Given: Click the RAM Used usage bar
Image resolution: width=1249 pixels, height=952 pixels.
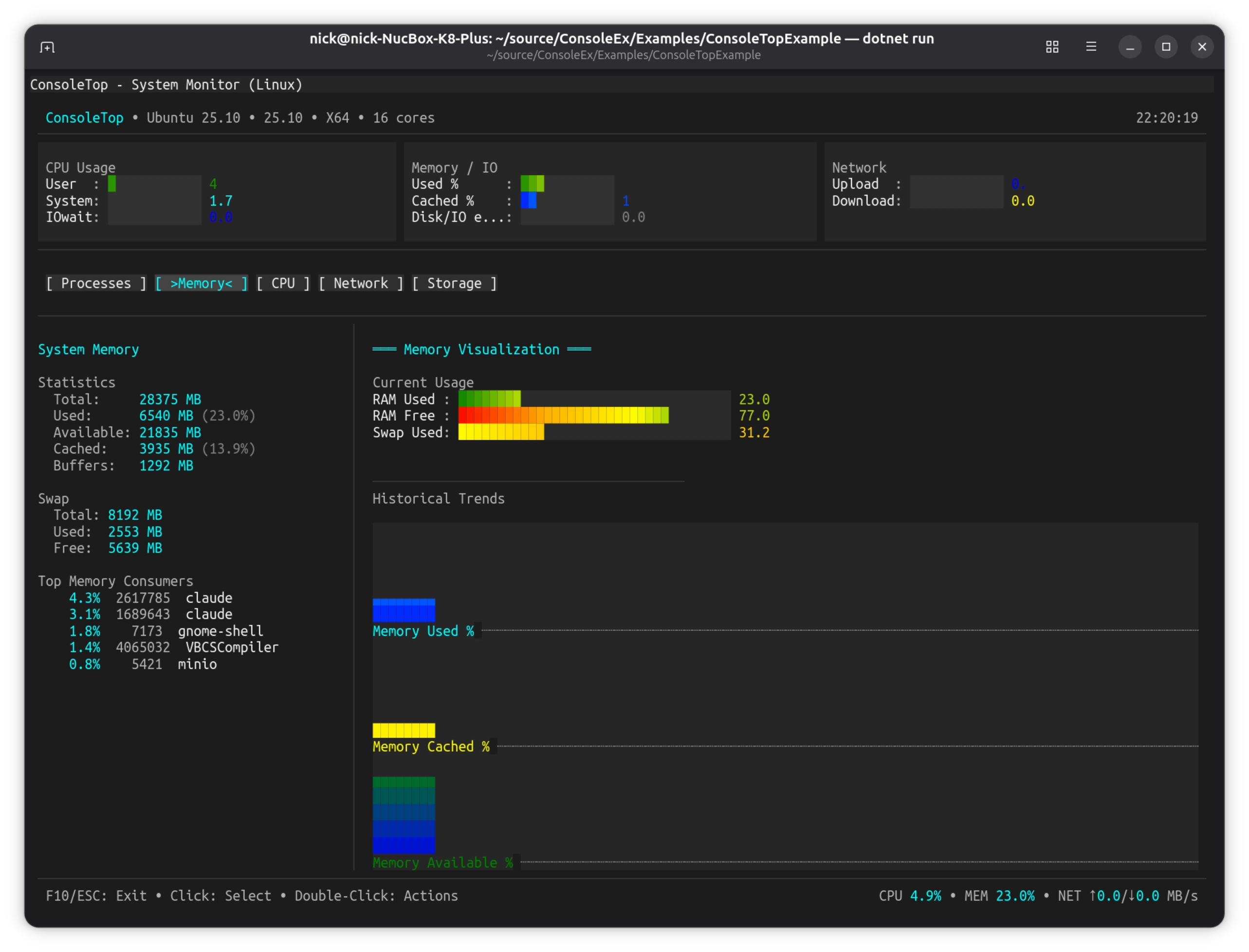Looking at the screenshot, I should (489, 399).
